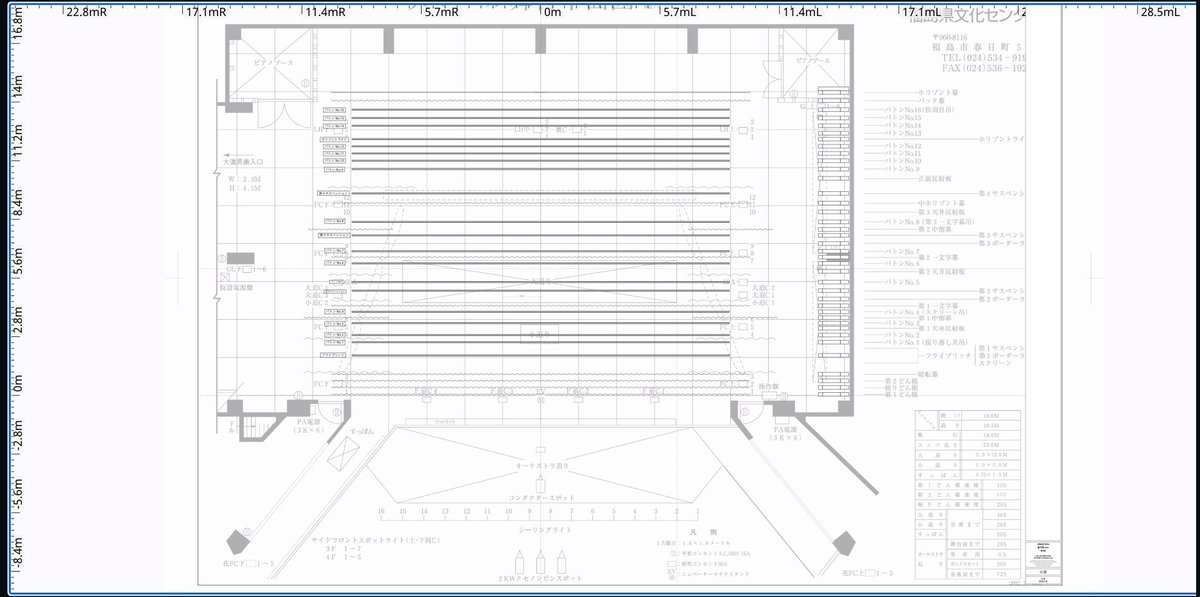Click the 17.1mR mark on the horizontal ruler
Image resolution: width=1200 pixels, height=597 pixels.
pos(206,13)
